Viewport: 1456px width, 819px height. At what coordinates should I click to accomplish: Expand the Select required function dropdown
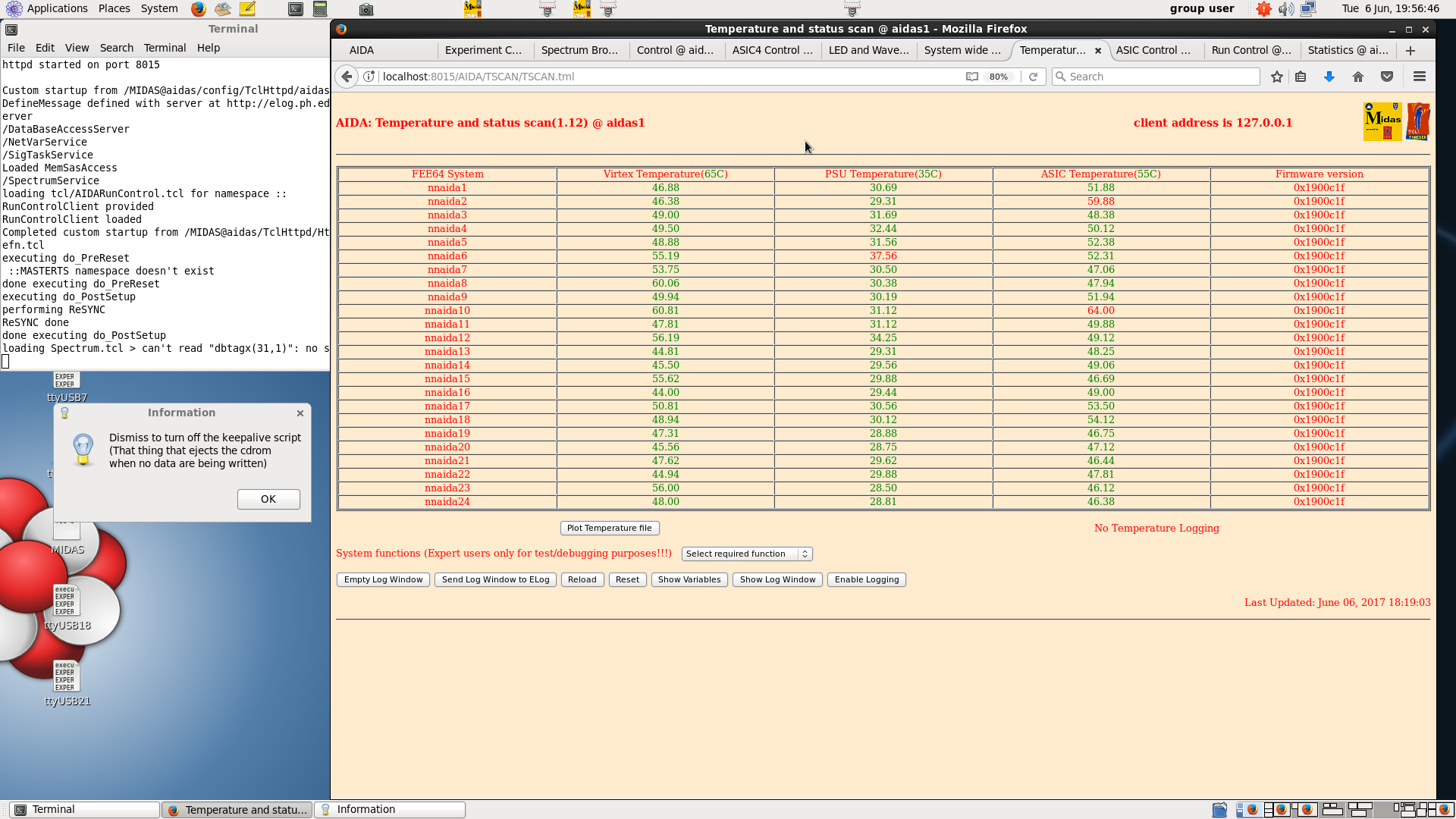747,554
